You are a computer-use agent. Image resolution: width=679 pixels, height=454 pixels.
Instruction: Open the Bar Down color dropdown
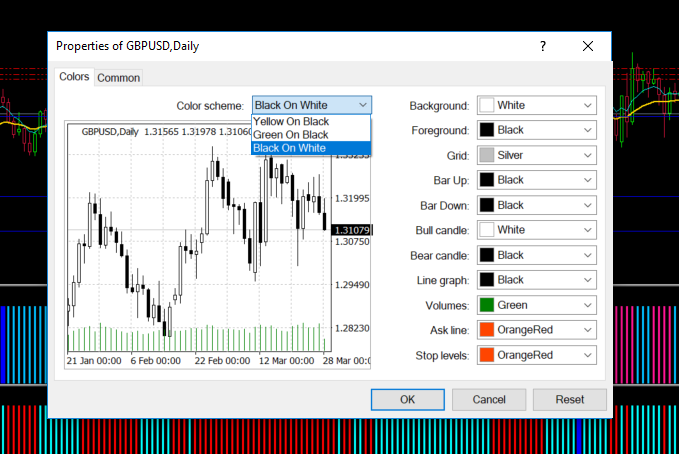(x=537, y=205)
